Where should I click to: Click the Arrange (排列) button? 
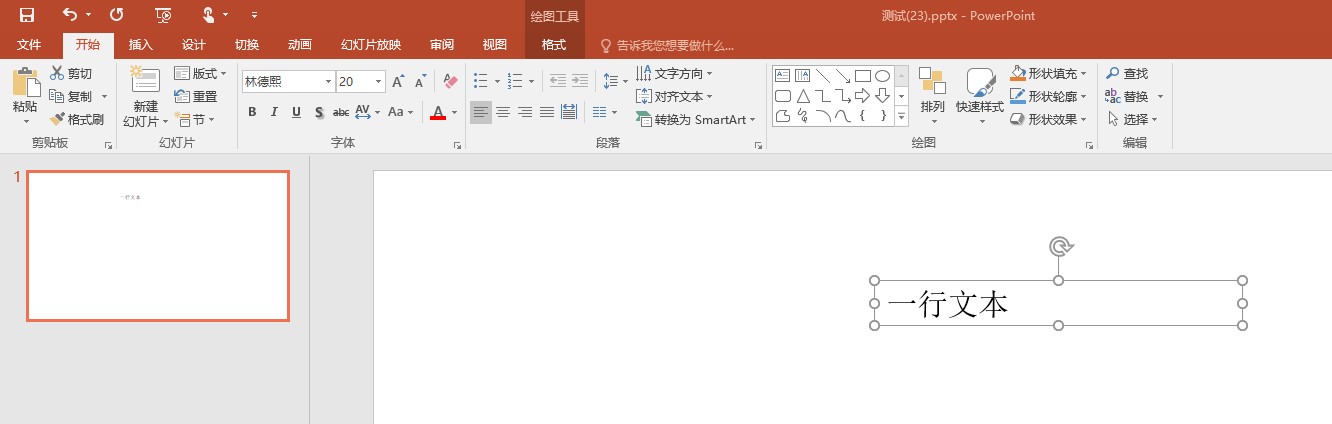click(x=932, y=96)
